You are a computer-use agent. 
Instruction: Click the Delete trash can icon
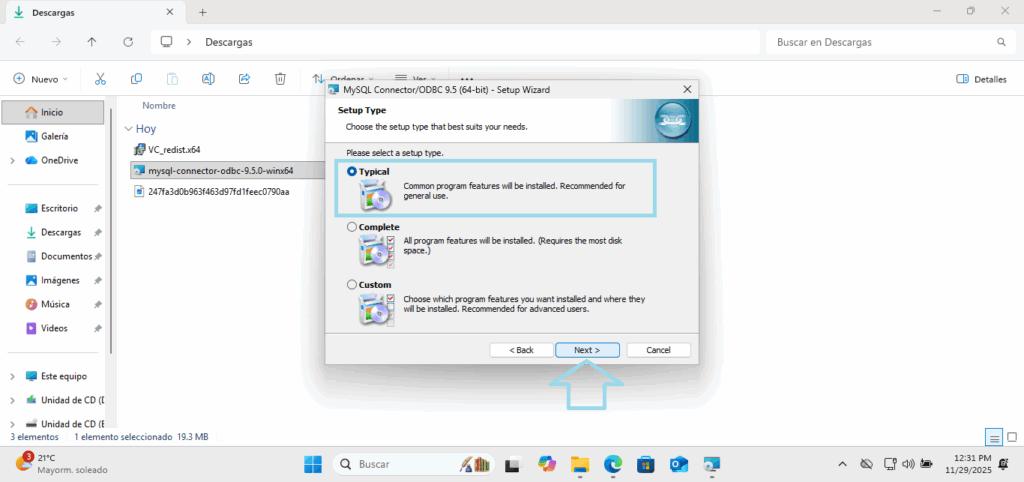coord(281,79)
